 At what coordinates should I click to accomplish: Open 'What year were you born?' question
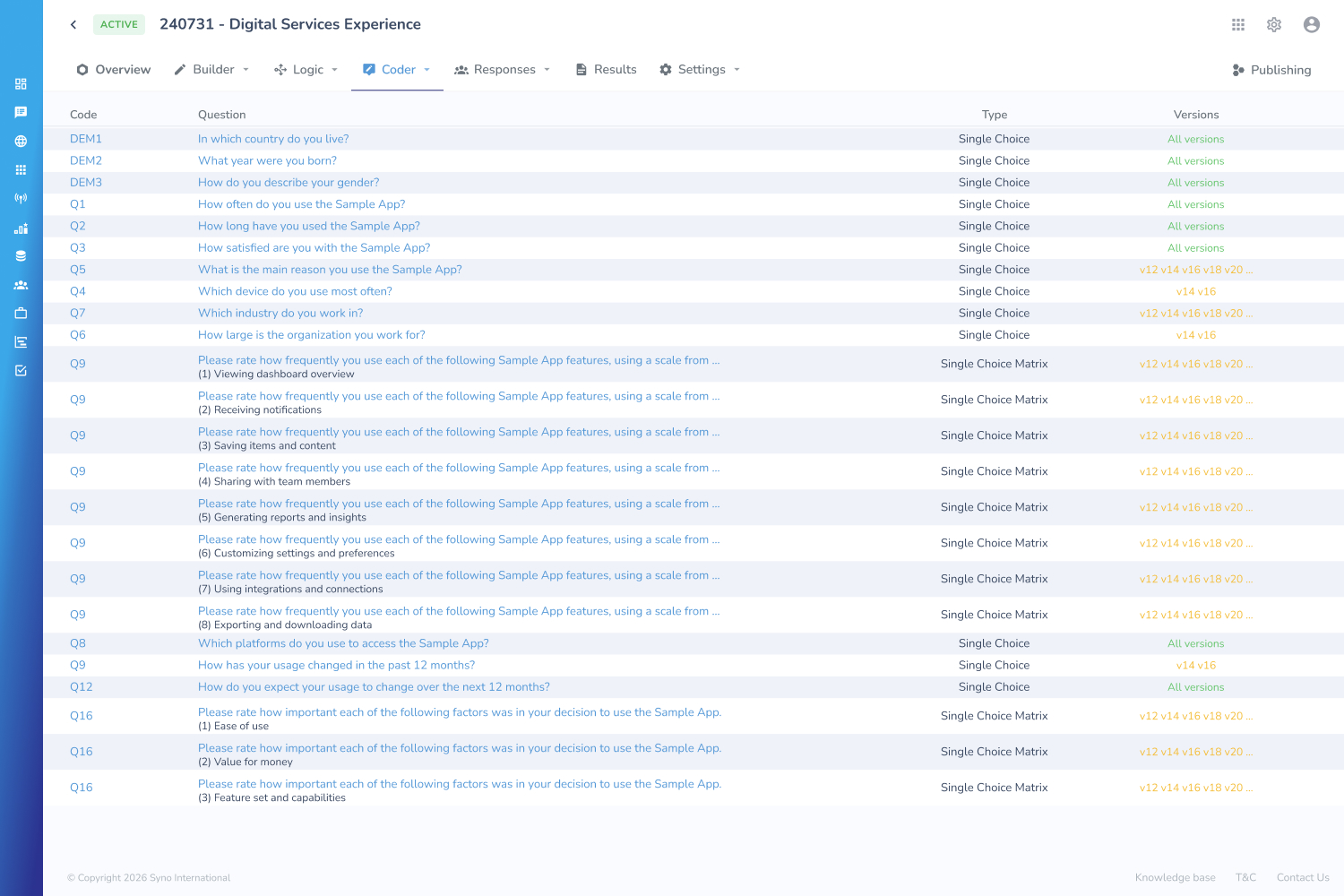pos(267,160)
